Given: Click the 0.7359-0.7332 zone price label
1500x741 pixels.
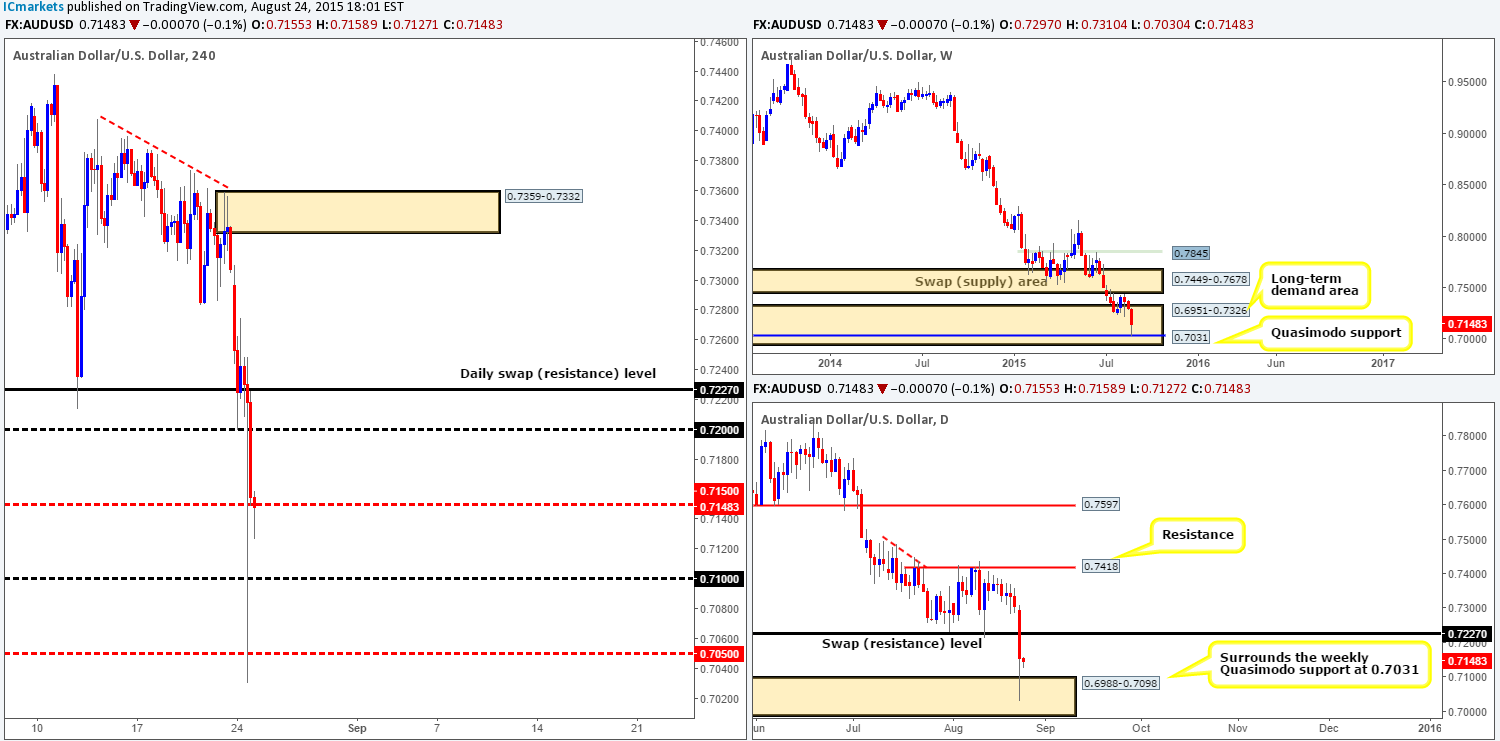Looking at the screenshot, I should [x=543, y=196].
